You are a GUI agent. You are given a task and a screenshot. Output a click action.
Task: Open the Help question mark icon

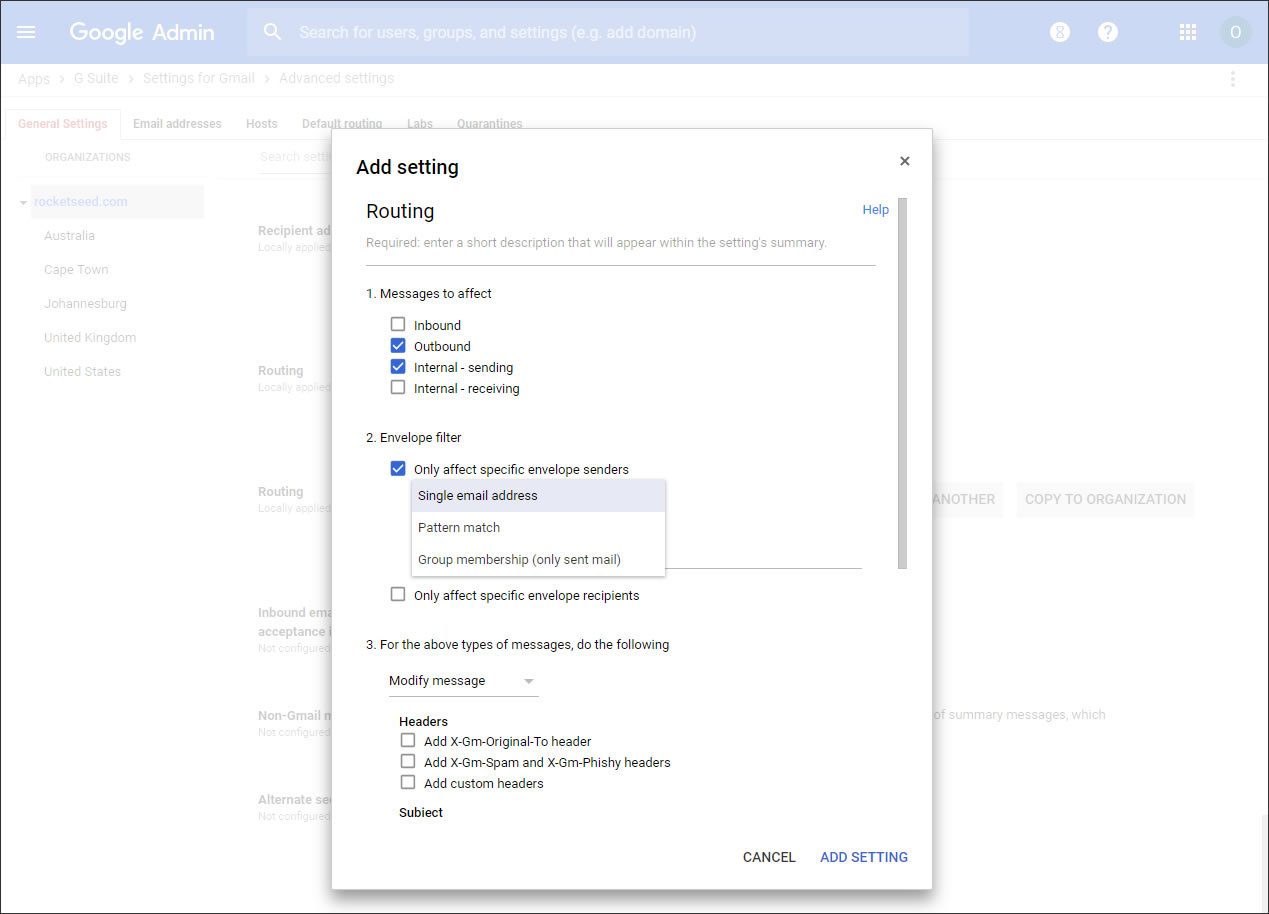pyautogui.click(x=1107, y=32)
